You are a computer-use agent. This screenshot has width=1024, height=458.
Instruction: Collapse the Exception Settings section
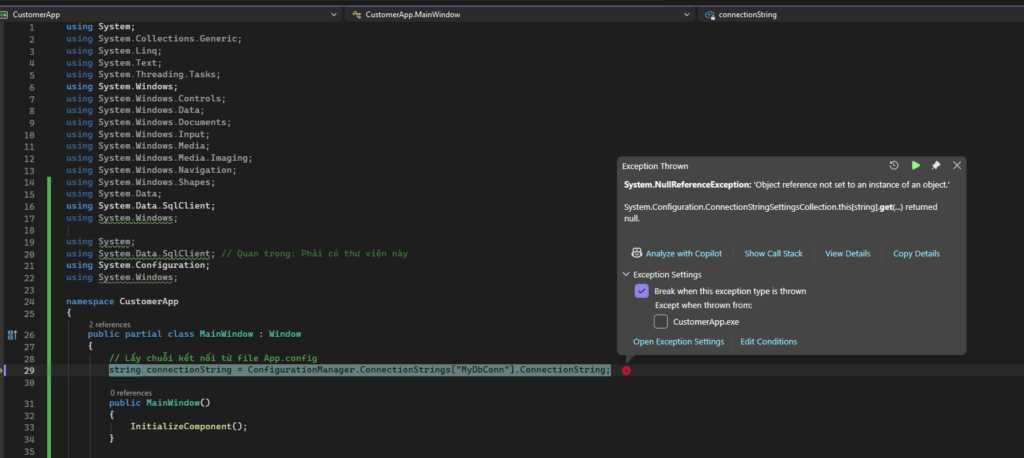[x=626, y=274]
